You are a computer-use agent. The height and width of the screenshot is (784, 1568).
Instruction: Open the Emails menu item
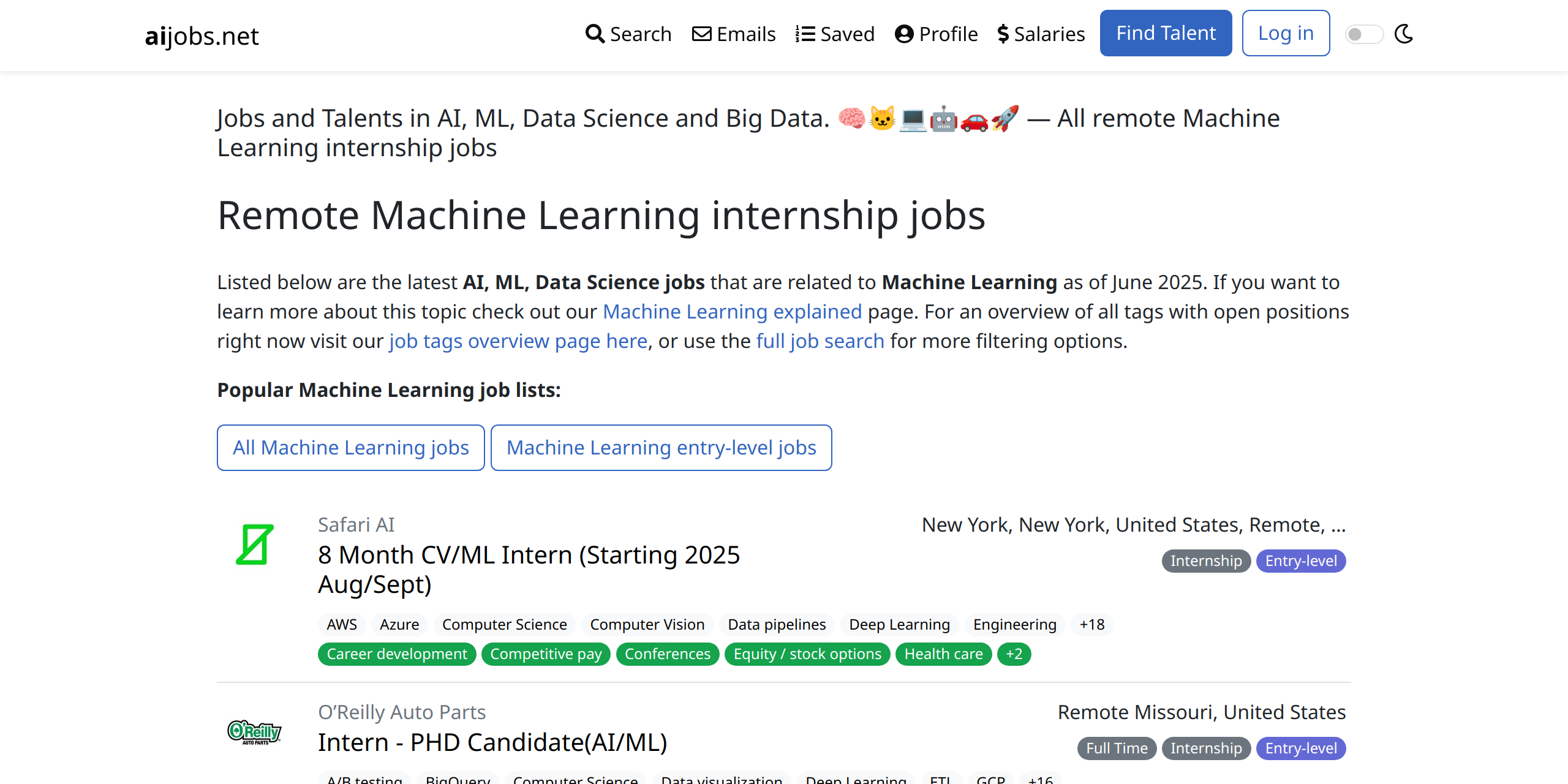click(734, 34)
